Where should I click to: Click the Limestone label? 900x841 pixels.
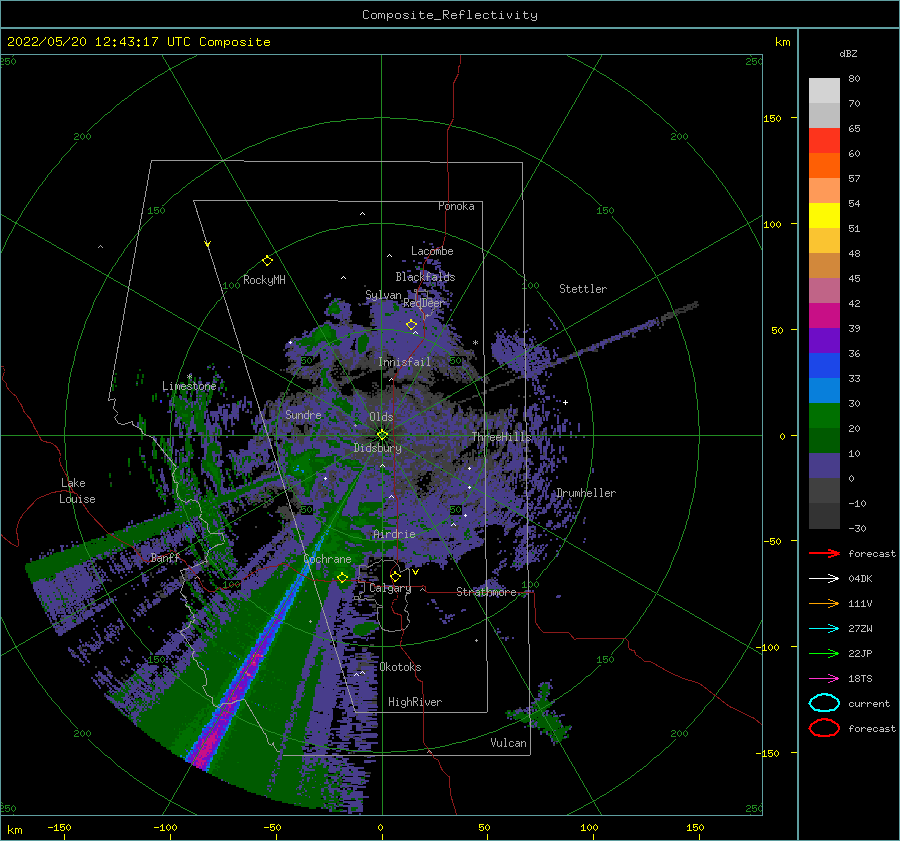(x=189, y=386)
